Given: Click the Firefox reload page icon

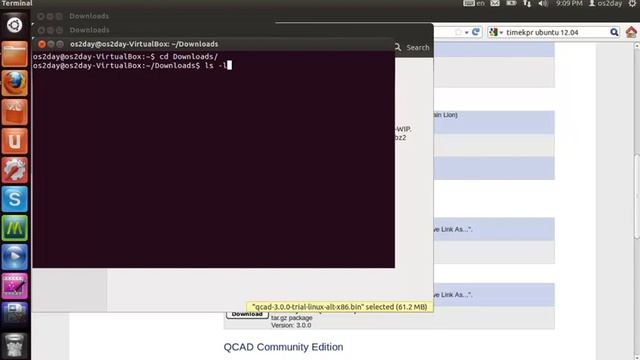Looking at the screenshot, I should point(476,32).
